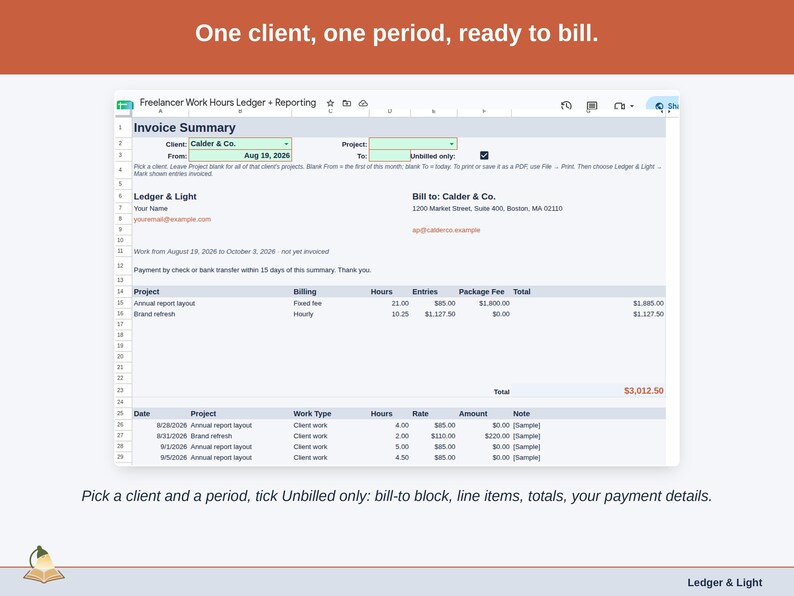Click the 10.25 hours cell
This screenshot has width=794, height=596.
pos(400,314)
